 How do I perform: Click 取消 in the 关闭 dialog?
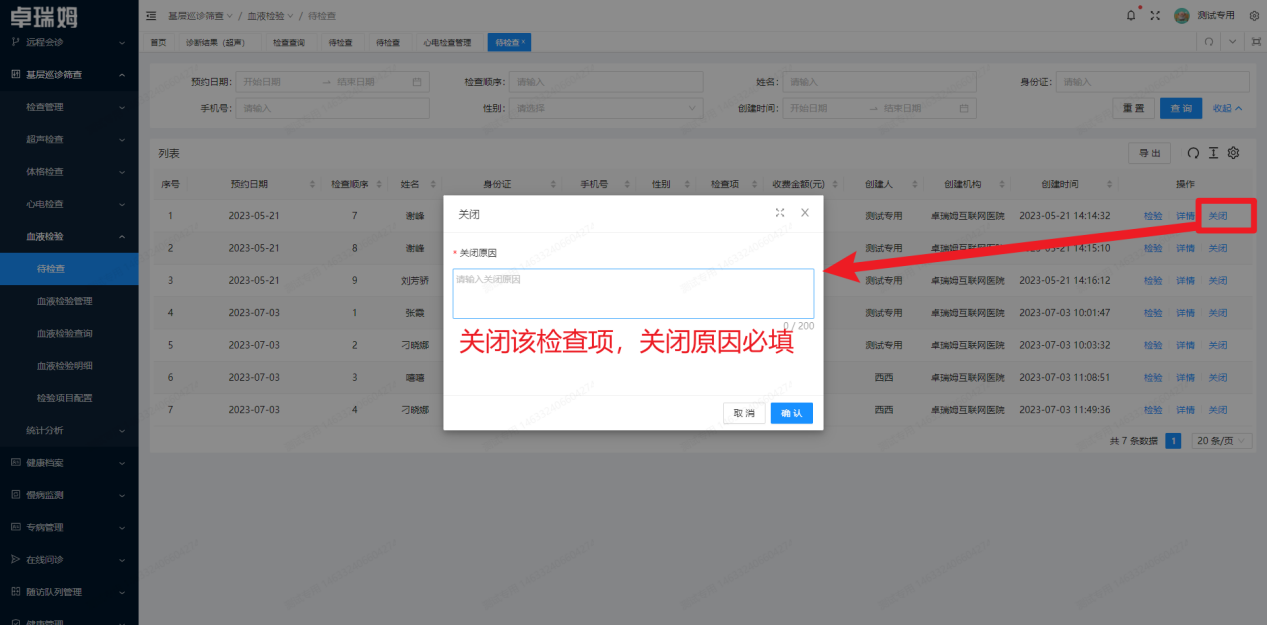[x=744, y=413]
